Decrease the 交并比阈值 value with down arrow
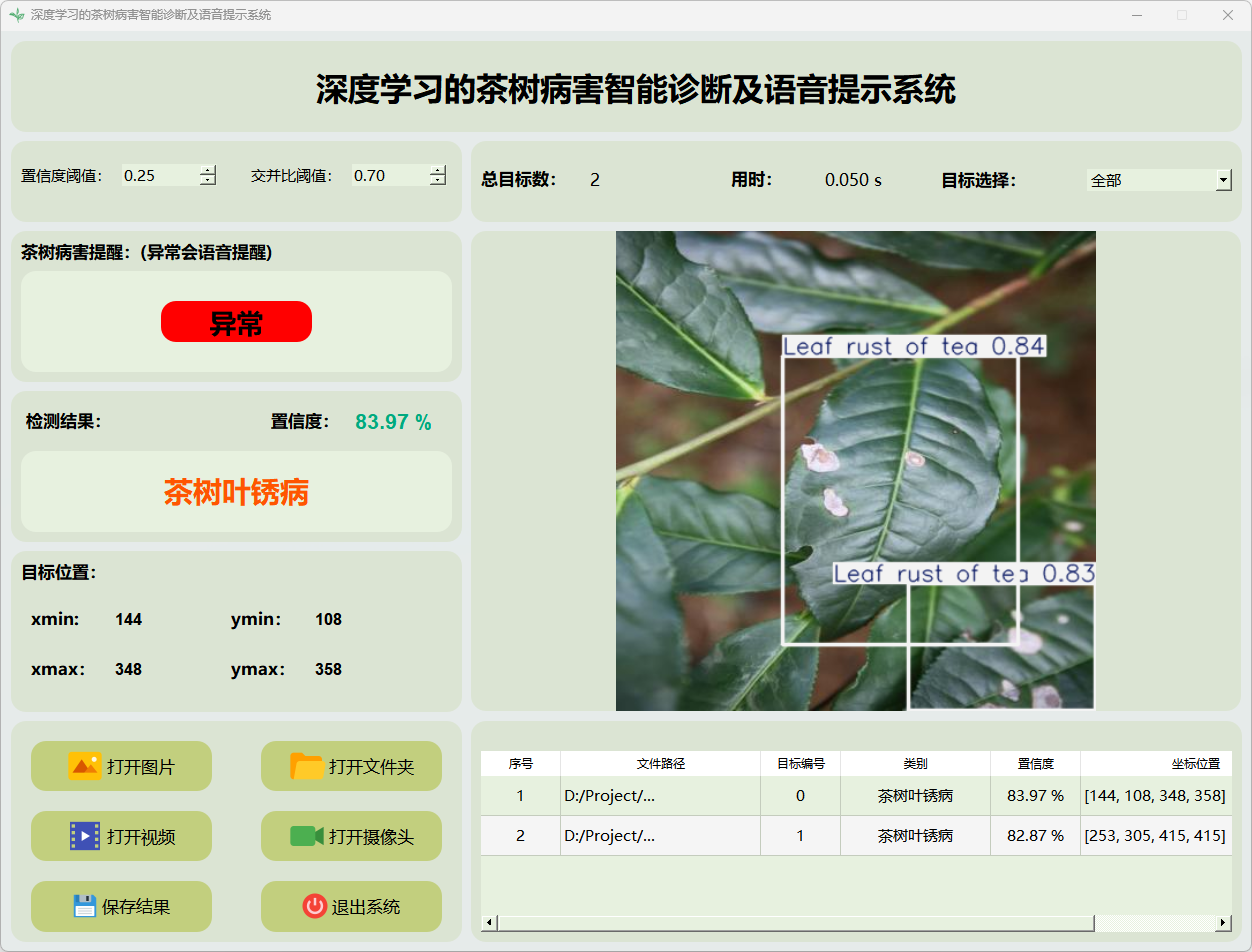The height and width of the screenshot is (952, 1252). (438, 181)
